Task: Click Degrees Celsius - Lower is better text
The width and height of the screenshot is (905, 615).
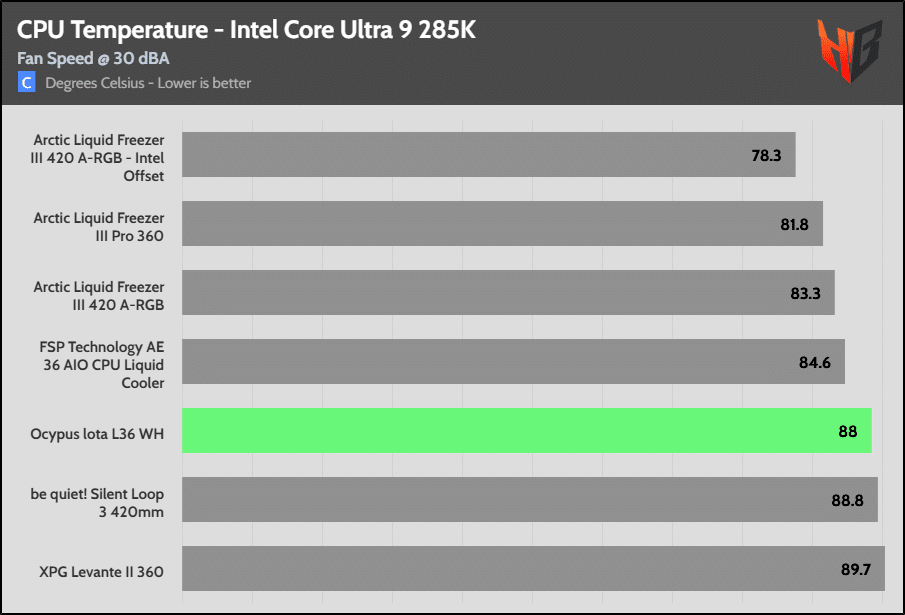Action: tap(148, 83)
